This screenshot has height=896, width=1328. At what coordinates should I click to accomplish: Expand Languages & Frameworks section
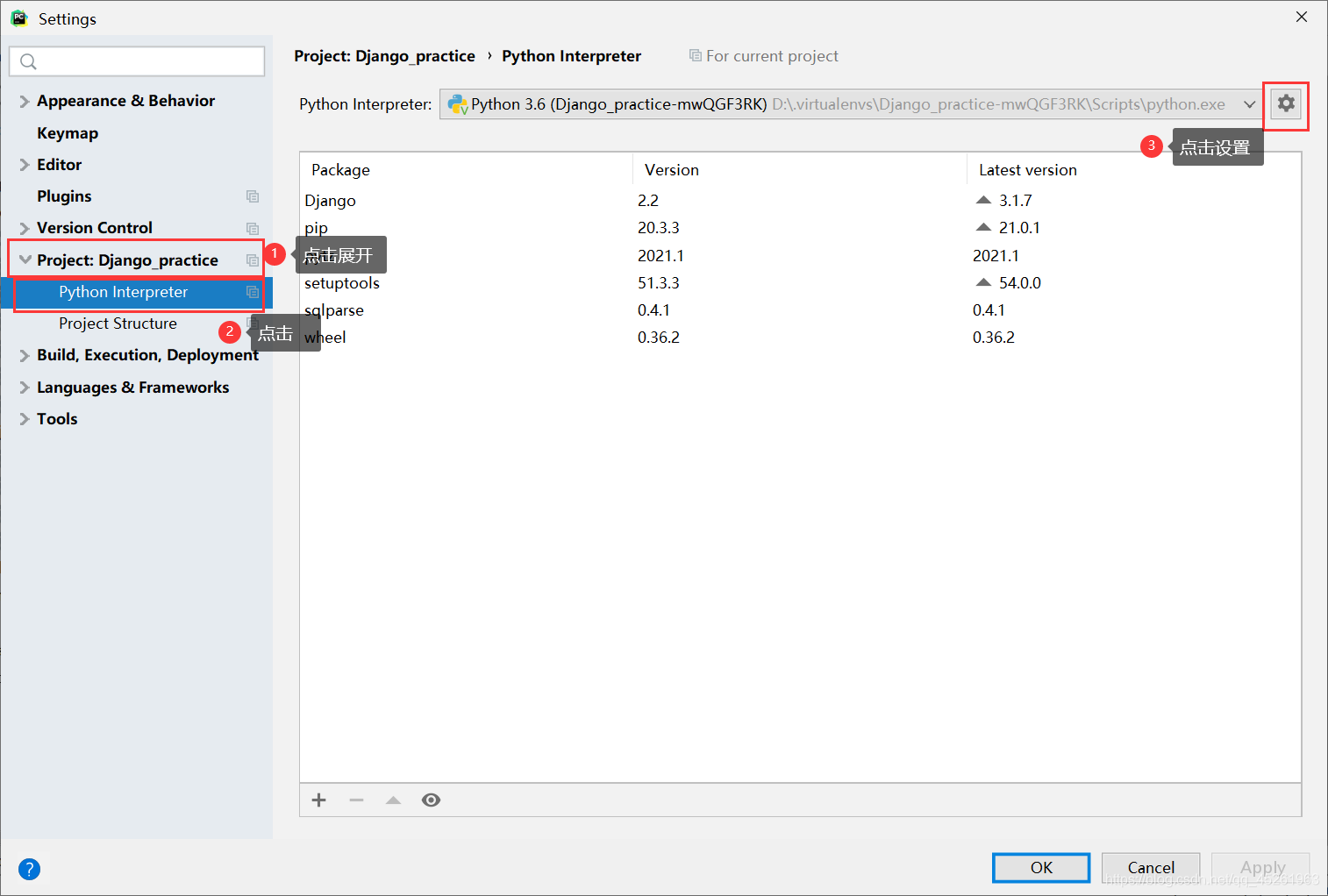click(x=25, y=388)
